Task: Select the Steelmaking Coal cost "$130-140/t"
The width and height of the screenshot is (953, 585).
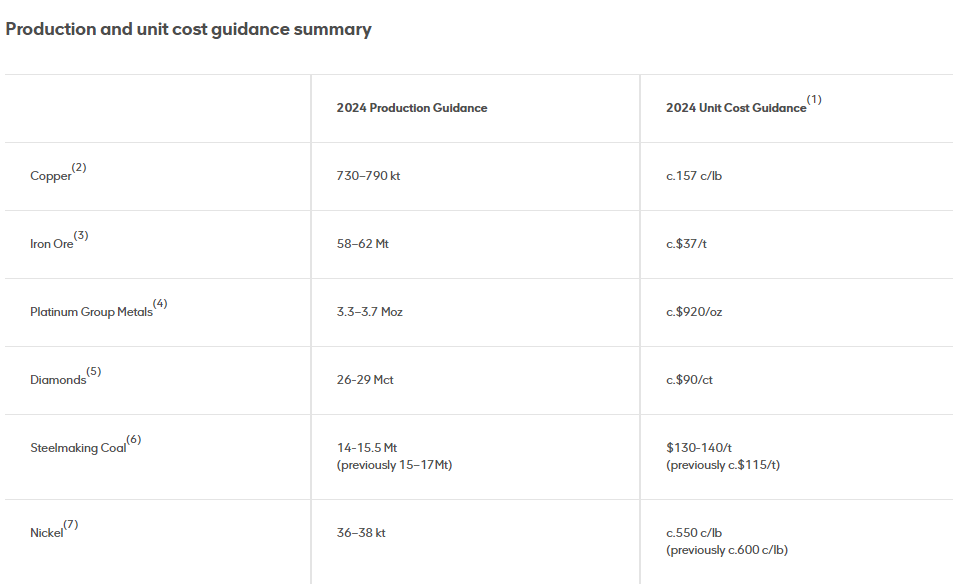Action: tap(699, 448)
